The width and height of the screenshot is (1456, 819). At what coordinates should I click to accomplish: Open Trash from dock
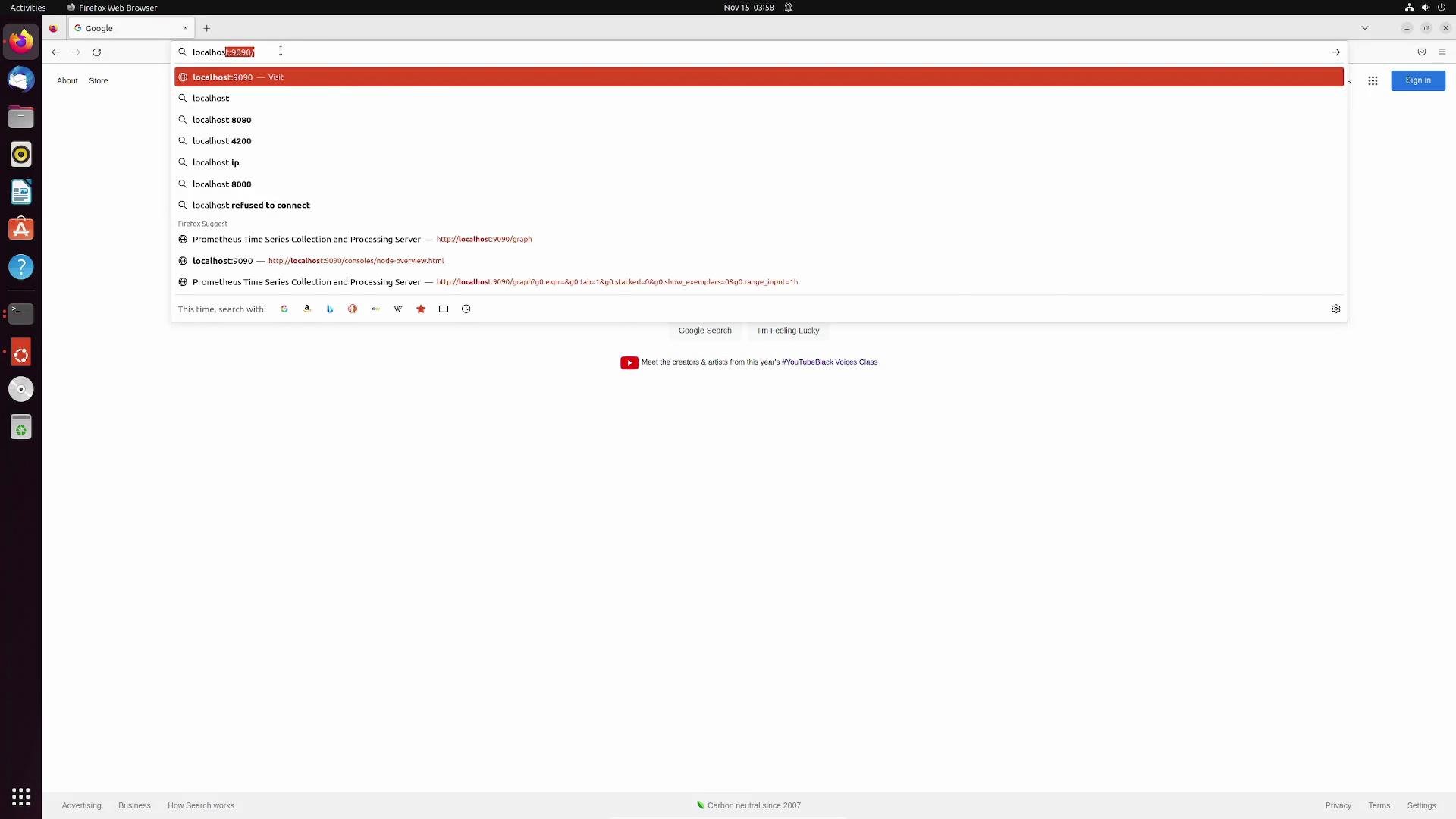click(x=21, y=427)
